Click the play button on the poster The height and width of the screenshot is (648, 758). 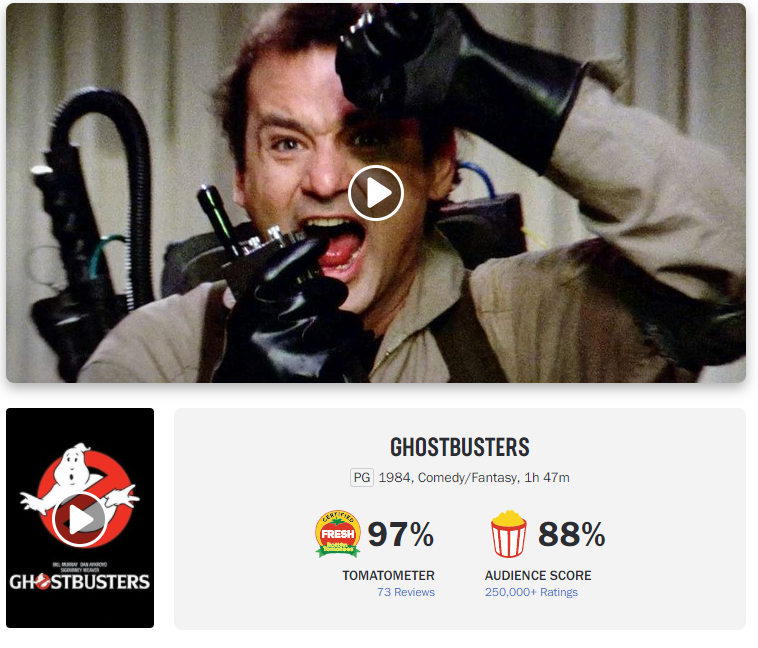[x=80, y=519]
